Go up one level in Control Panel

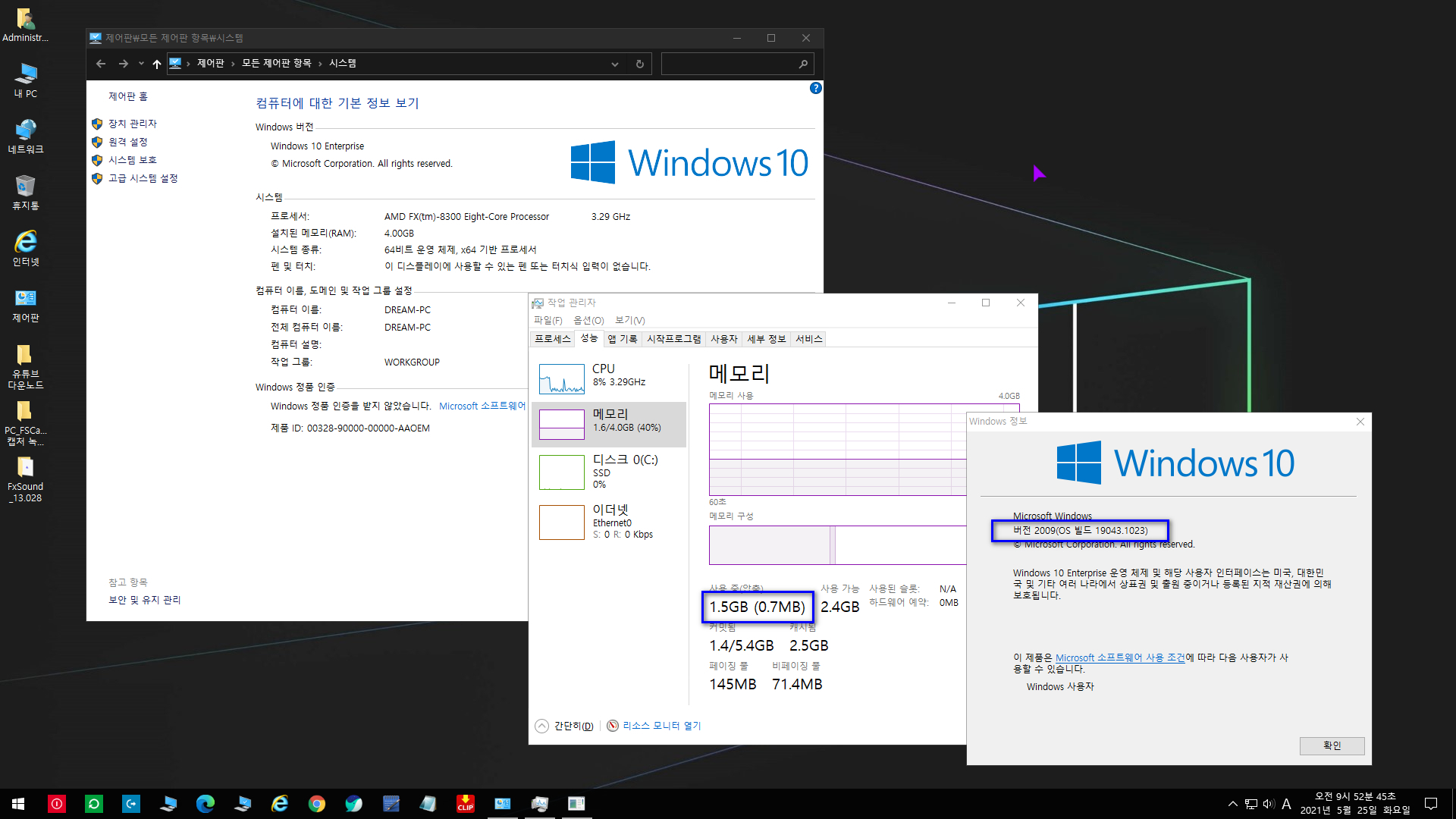(x=156, y=64)
